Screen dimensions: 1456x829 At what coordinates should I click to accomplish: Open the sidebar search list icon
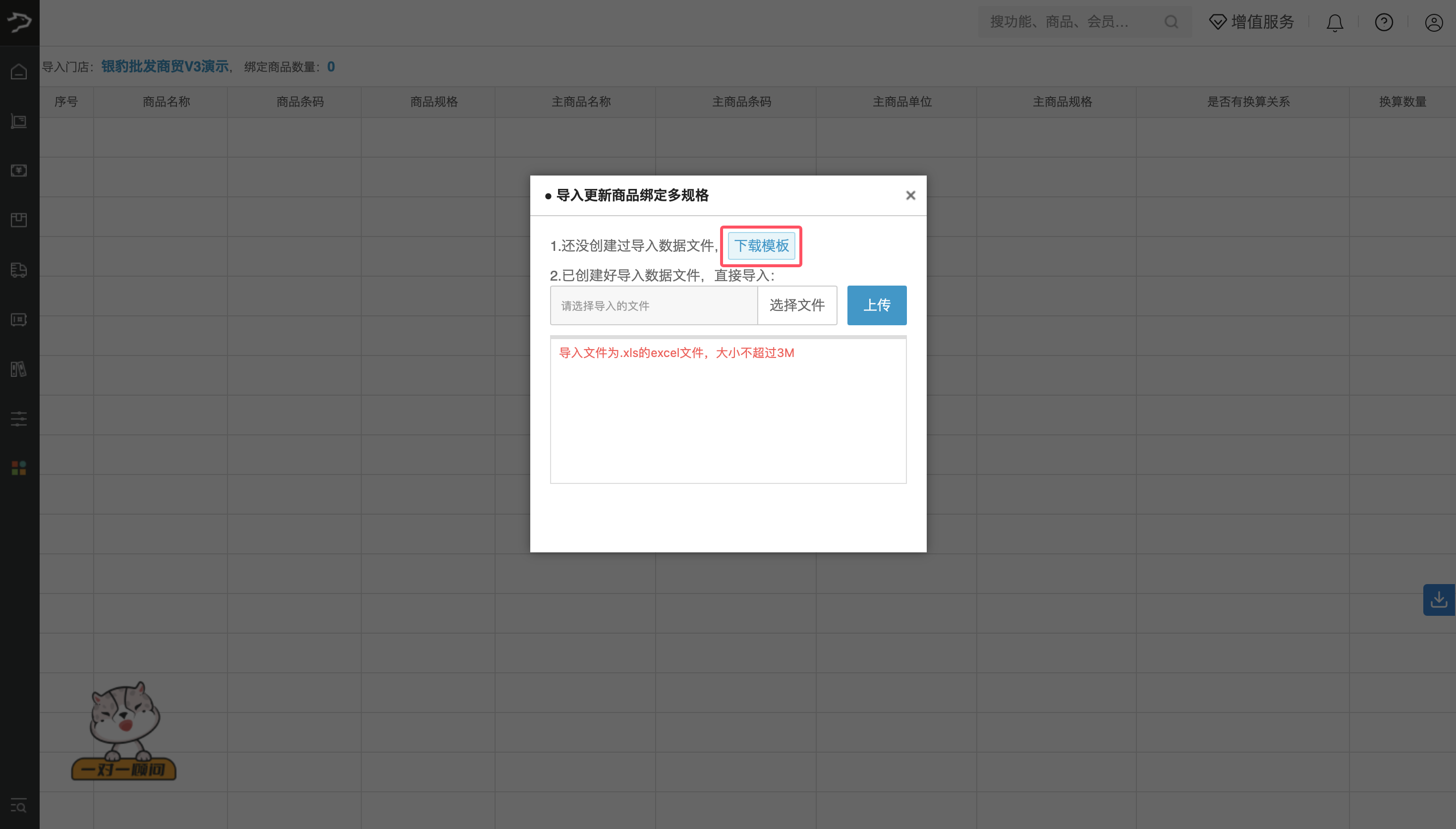19,806
